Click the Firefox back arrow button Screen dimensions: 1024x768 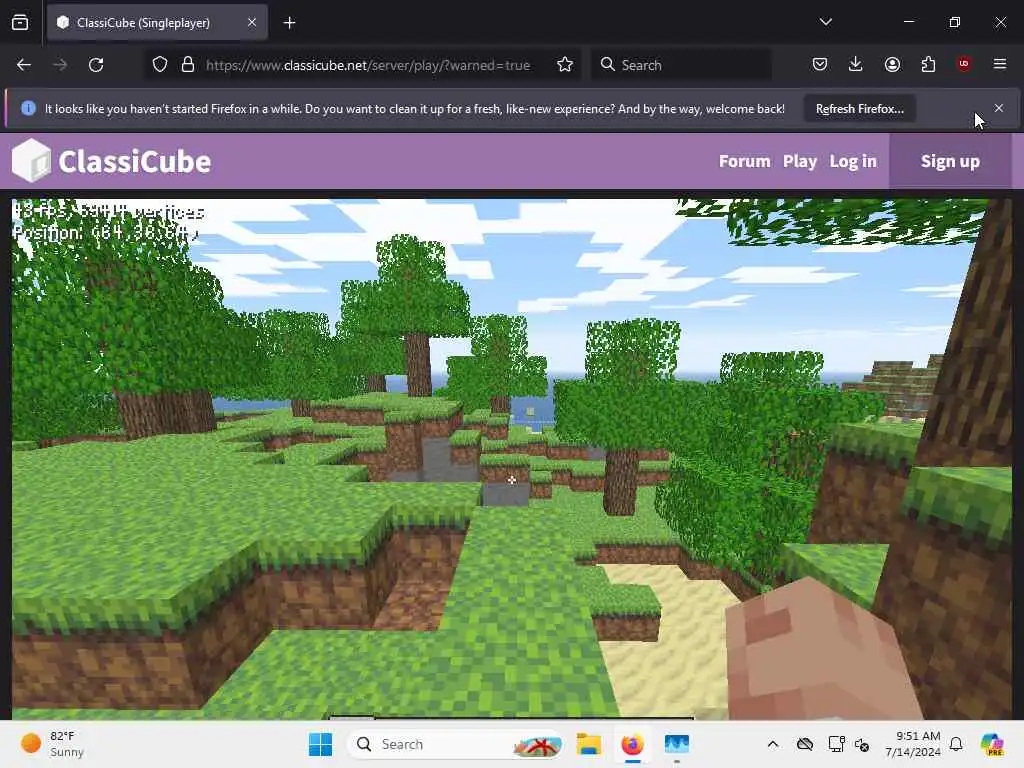24,65
